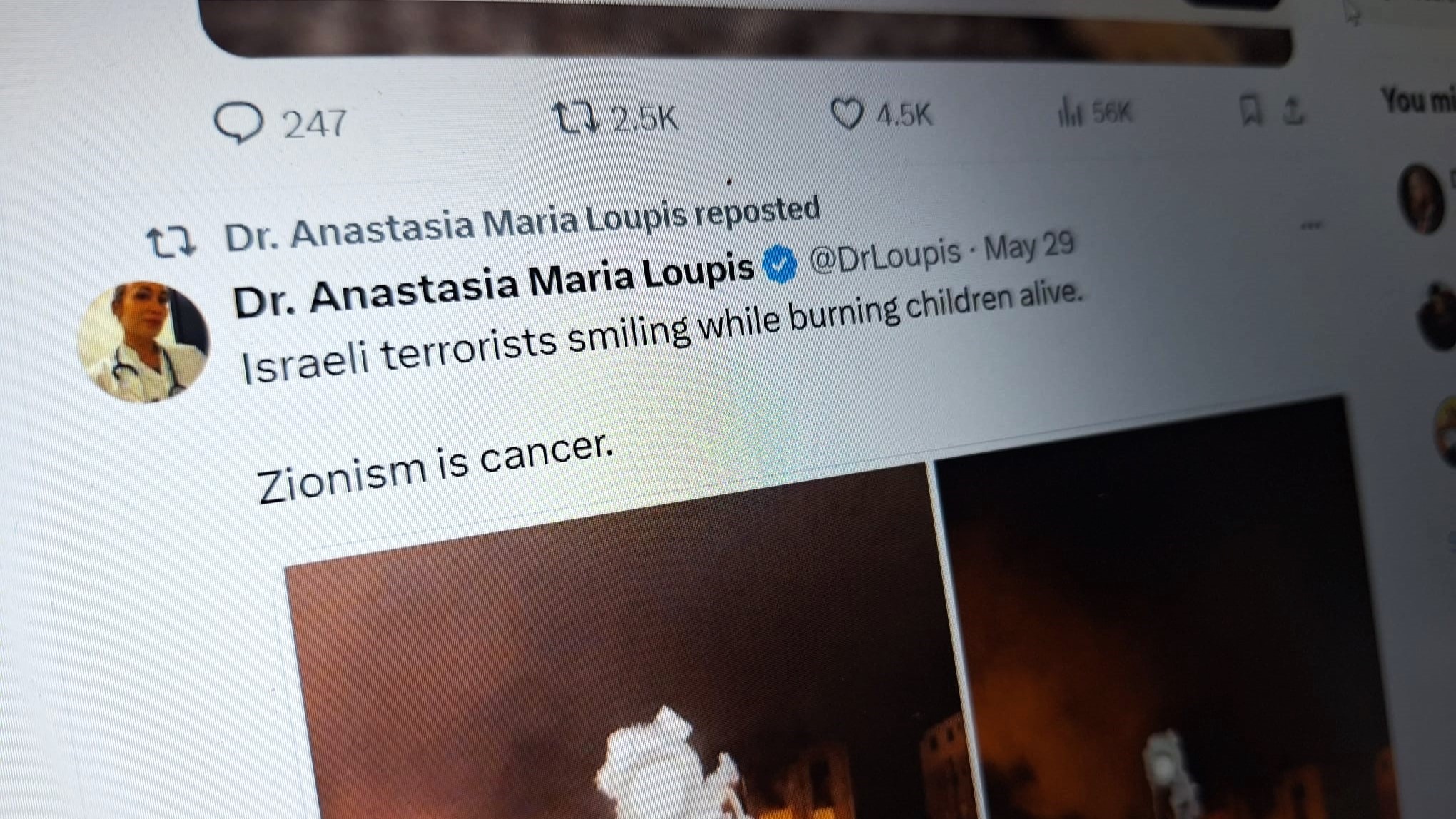Open view analytics showing 56K
This screenshot has height=819, width=1456.
point(1070,113)
